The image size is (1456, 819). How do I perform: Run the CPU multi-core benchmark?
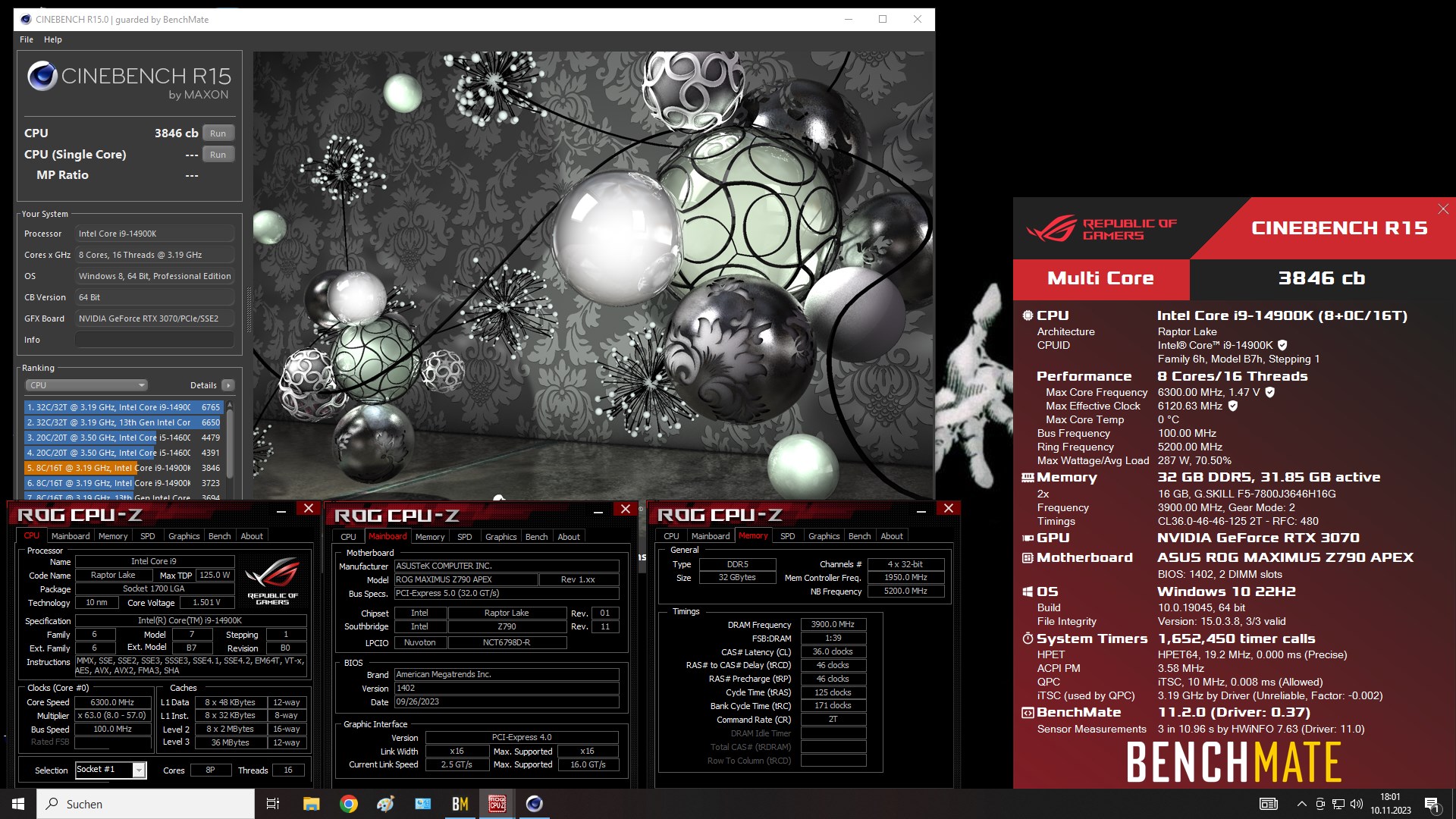pos(218,133)
